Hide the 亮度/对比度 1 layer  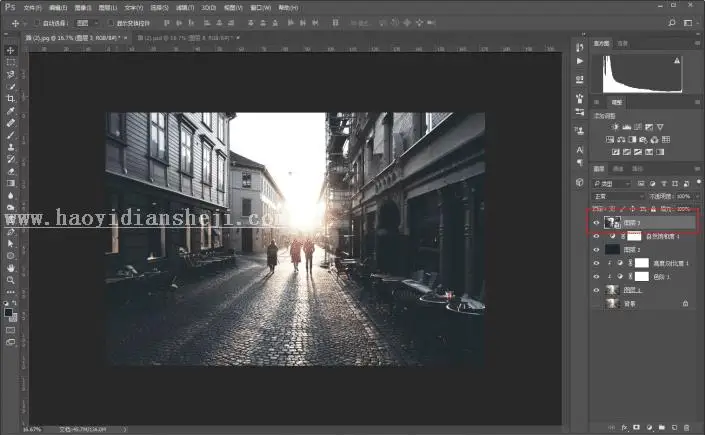coord(597,263)
